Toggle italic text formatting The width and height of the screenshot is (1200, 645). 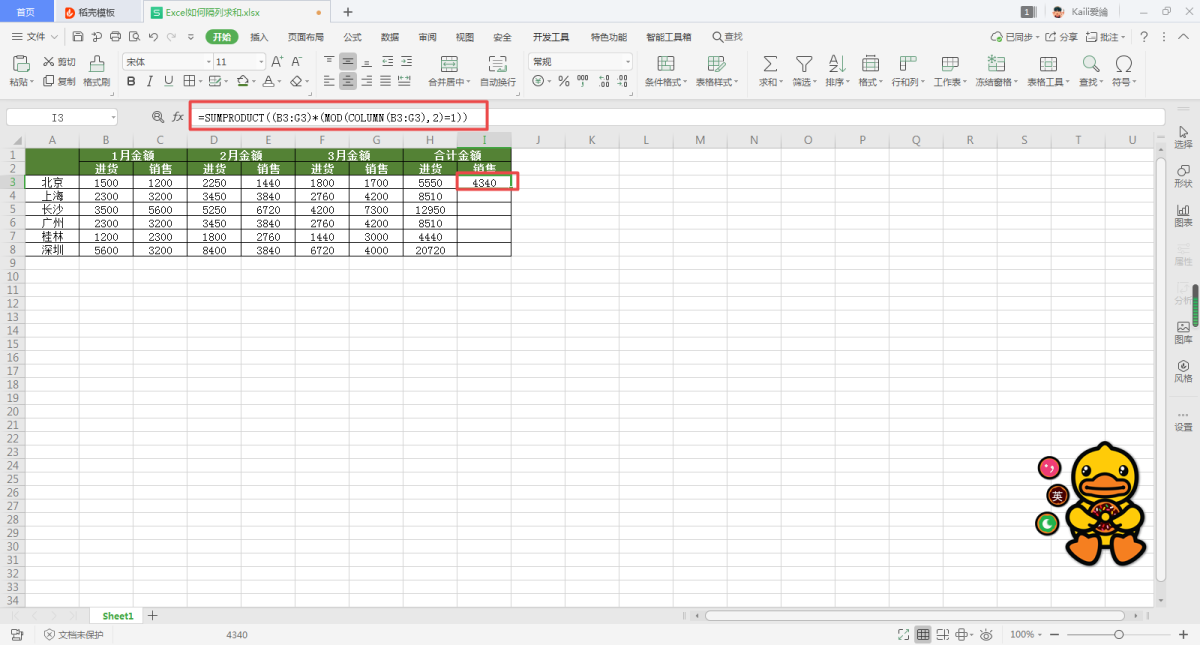[x=149, y=81]
